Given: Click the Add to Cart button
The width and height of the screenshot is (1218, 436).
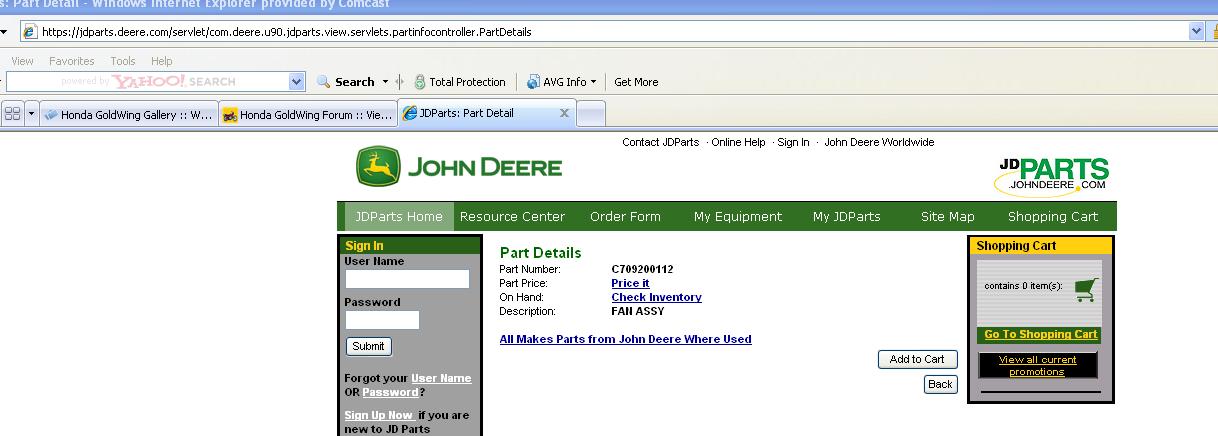Looking at the screenshot, I should click(x=917, y=359).
